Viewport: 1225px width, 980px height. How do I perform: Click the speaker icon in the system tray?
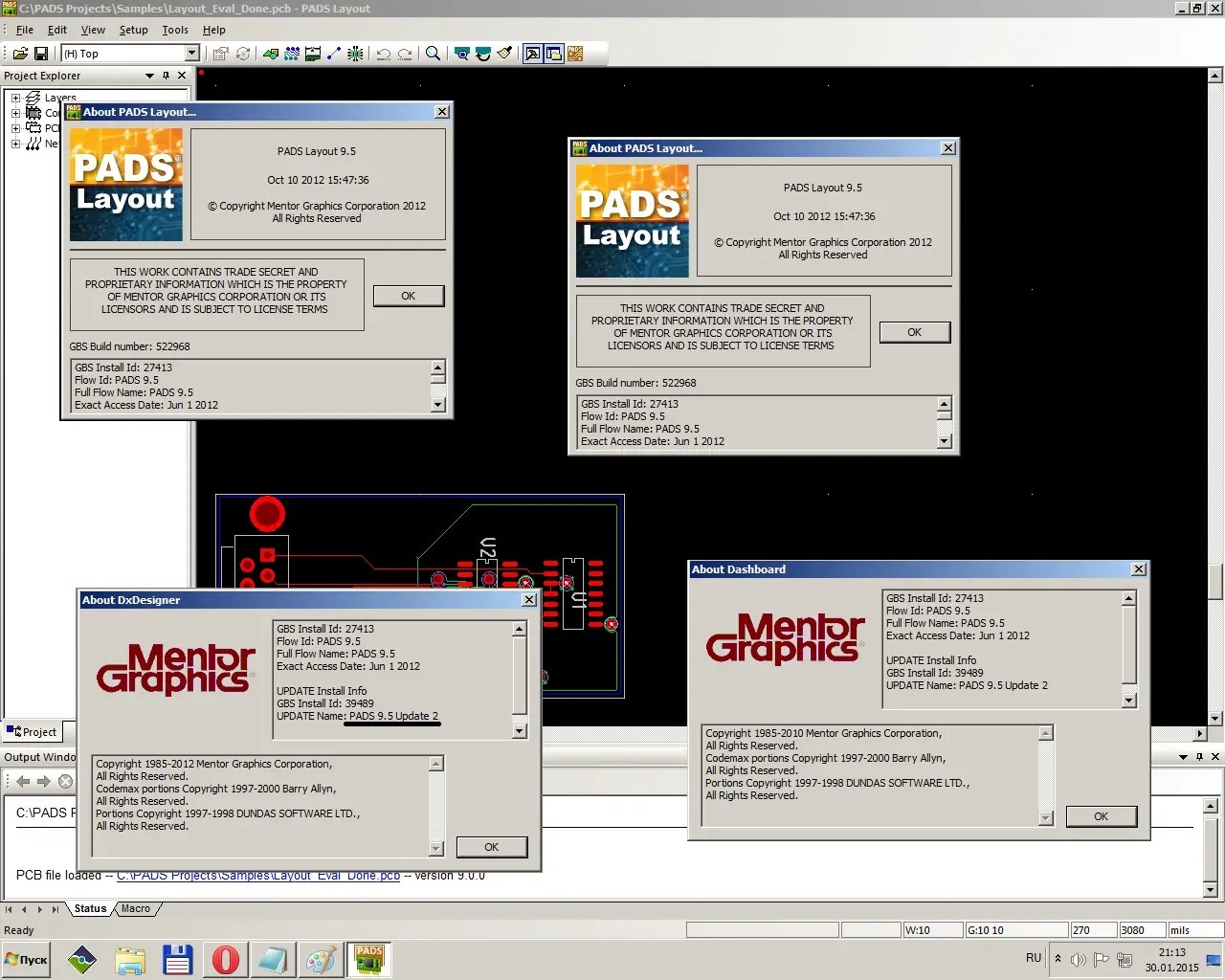tap(1079, 959)
